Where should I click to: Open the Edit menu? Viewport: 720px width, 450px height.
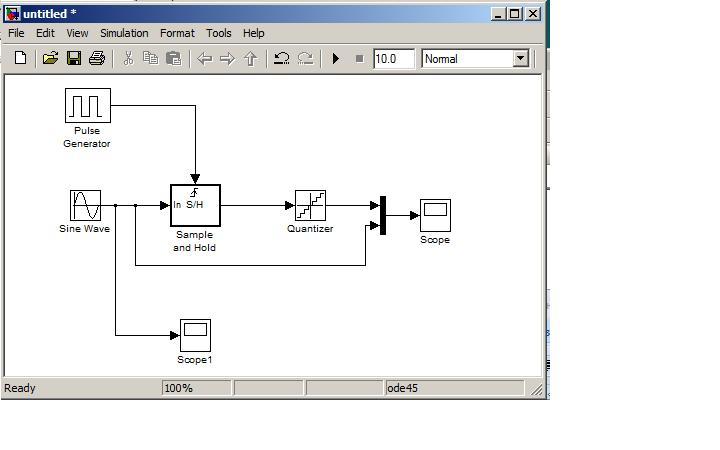click(45, 33)
